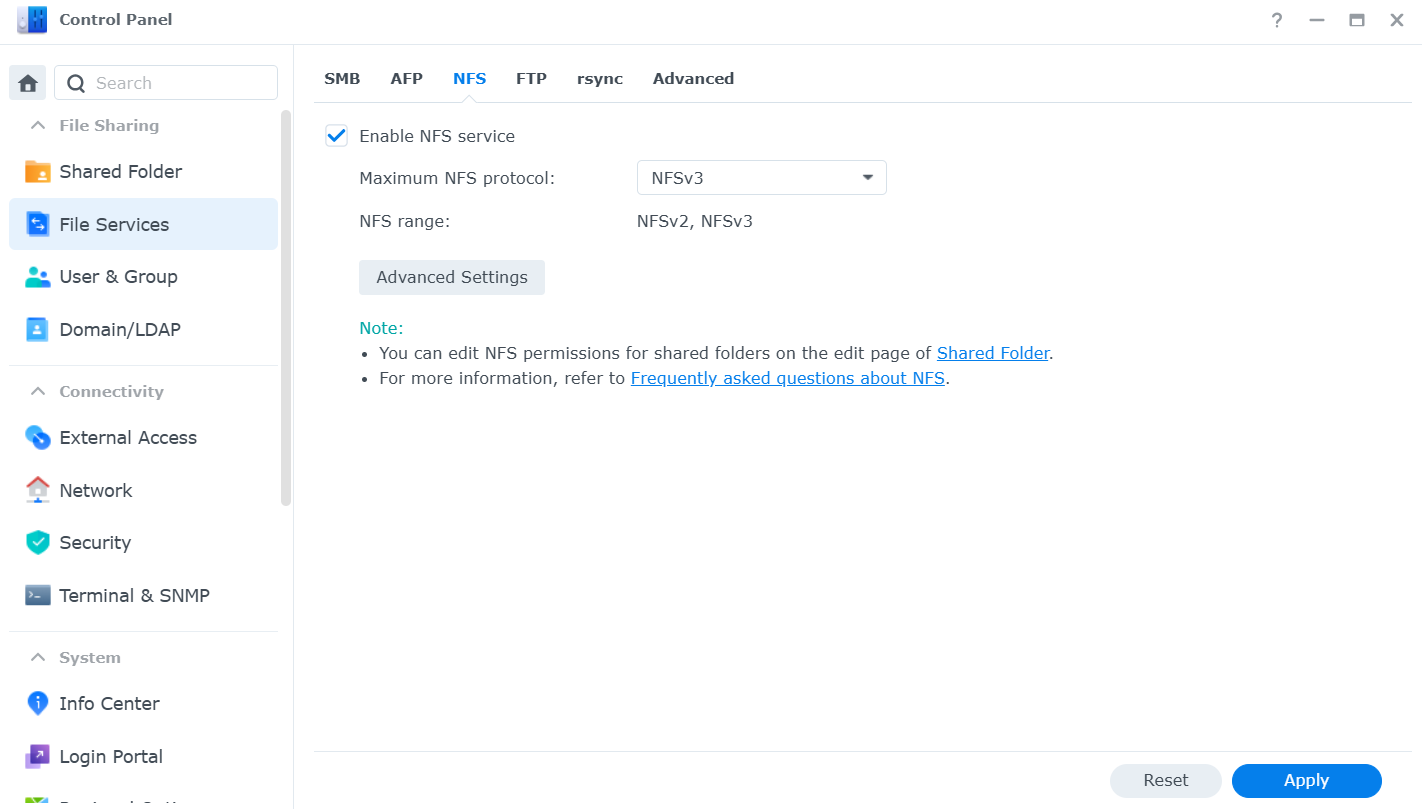1422x809 pixels.
Task: Click the help question mark icon
Action: (x=1277, y=20)
